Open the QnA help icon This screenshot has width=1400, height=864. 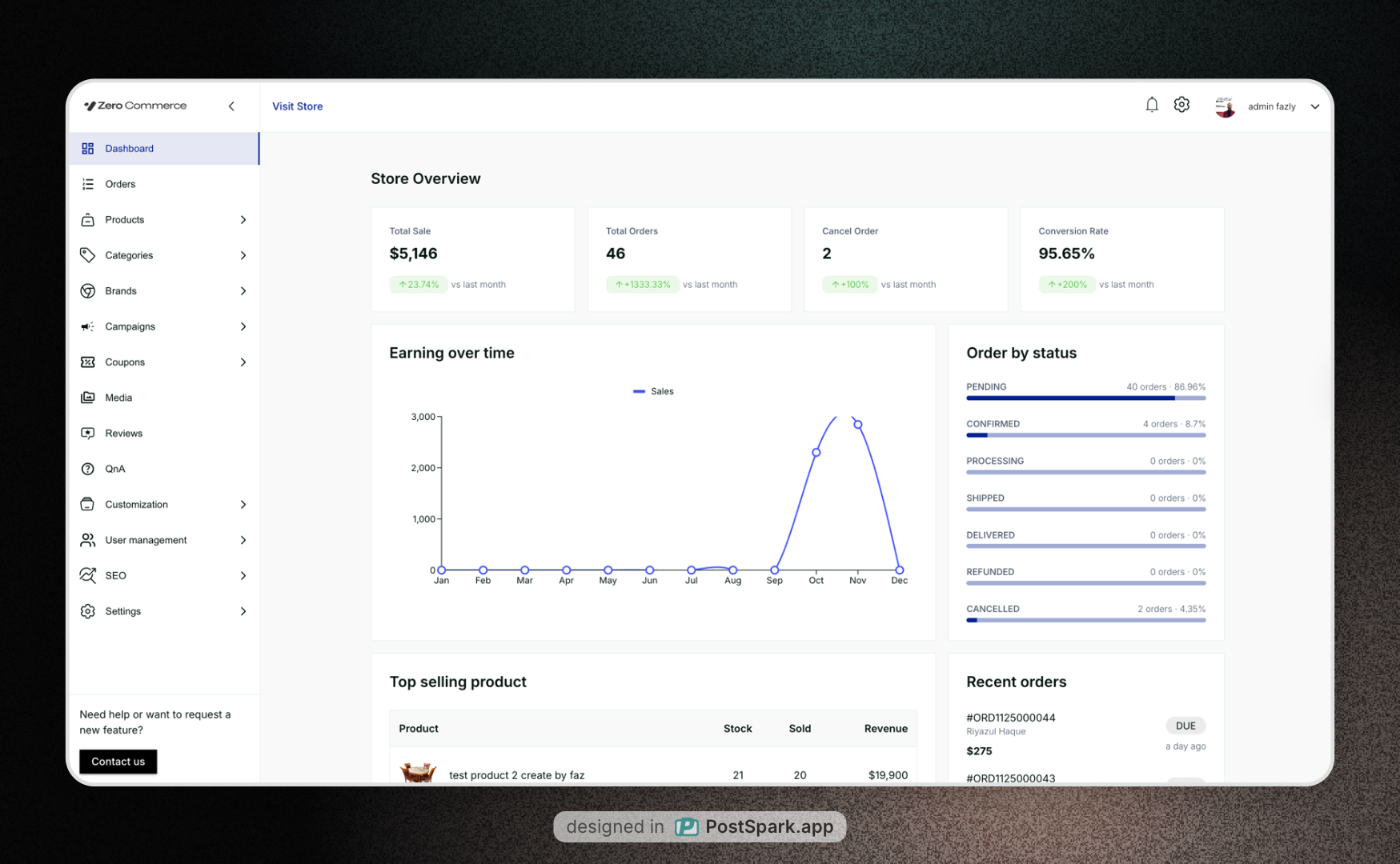[x=87, y=469]
